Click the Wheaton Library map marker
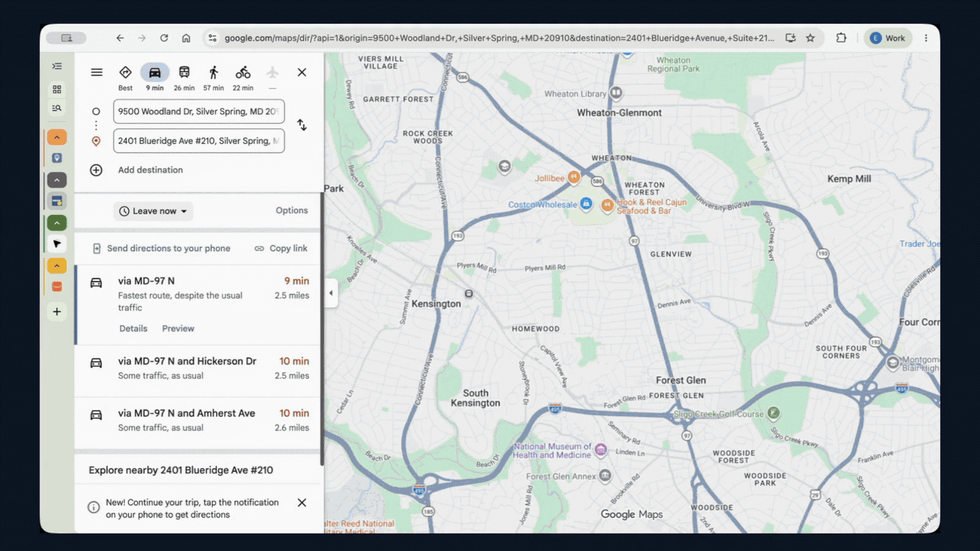The height and width of the screenshot is (551, 980). tap(616, 94)
